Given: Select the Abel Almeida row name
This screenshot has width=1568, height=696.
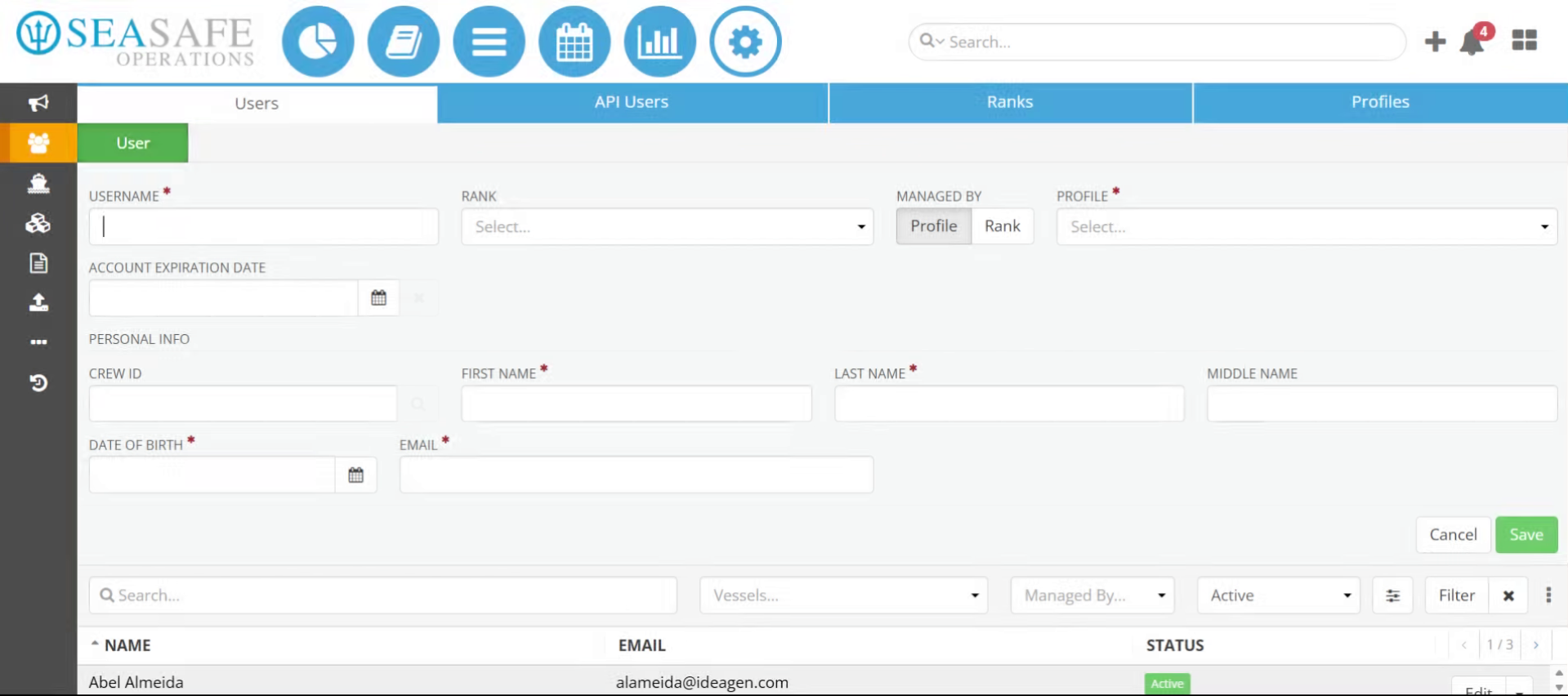Looking at the screenshot, I should [136, 682].
